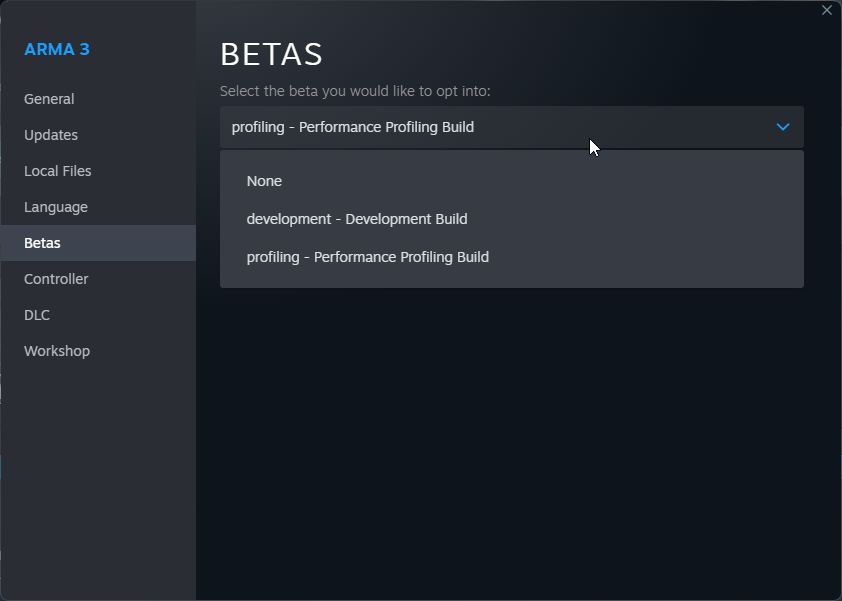Select development - Development Build option
This screenshot has width=842, height=601.
coord(512,219)
